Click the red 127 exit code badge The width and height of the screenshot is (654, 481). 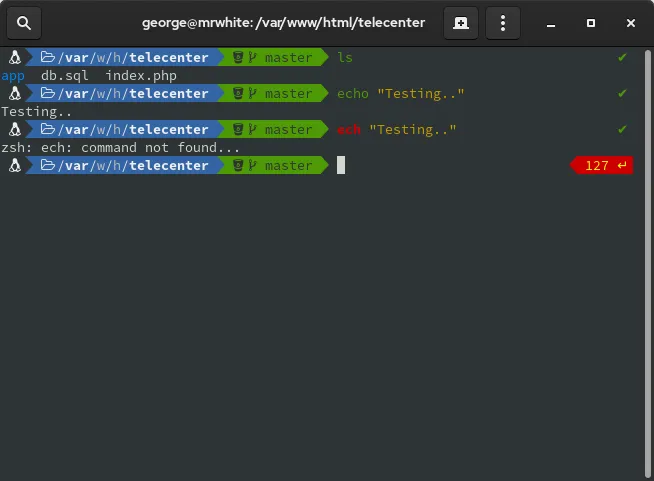[601, 165]
